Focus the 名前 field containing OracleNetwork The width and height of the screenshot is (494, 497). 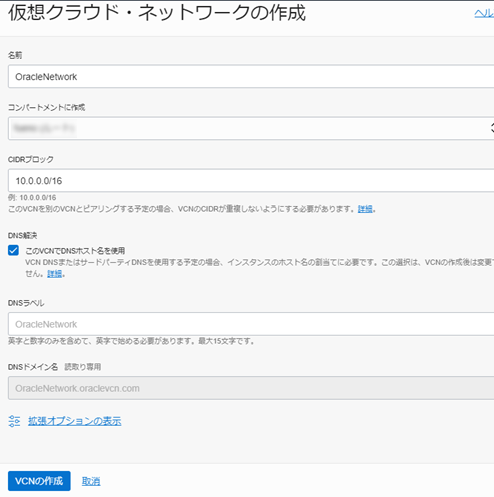251,77
